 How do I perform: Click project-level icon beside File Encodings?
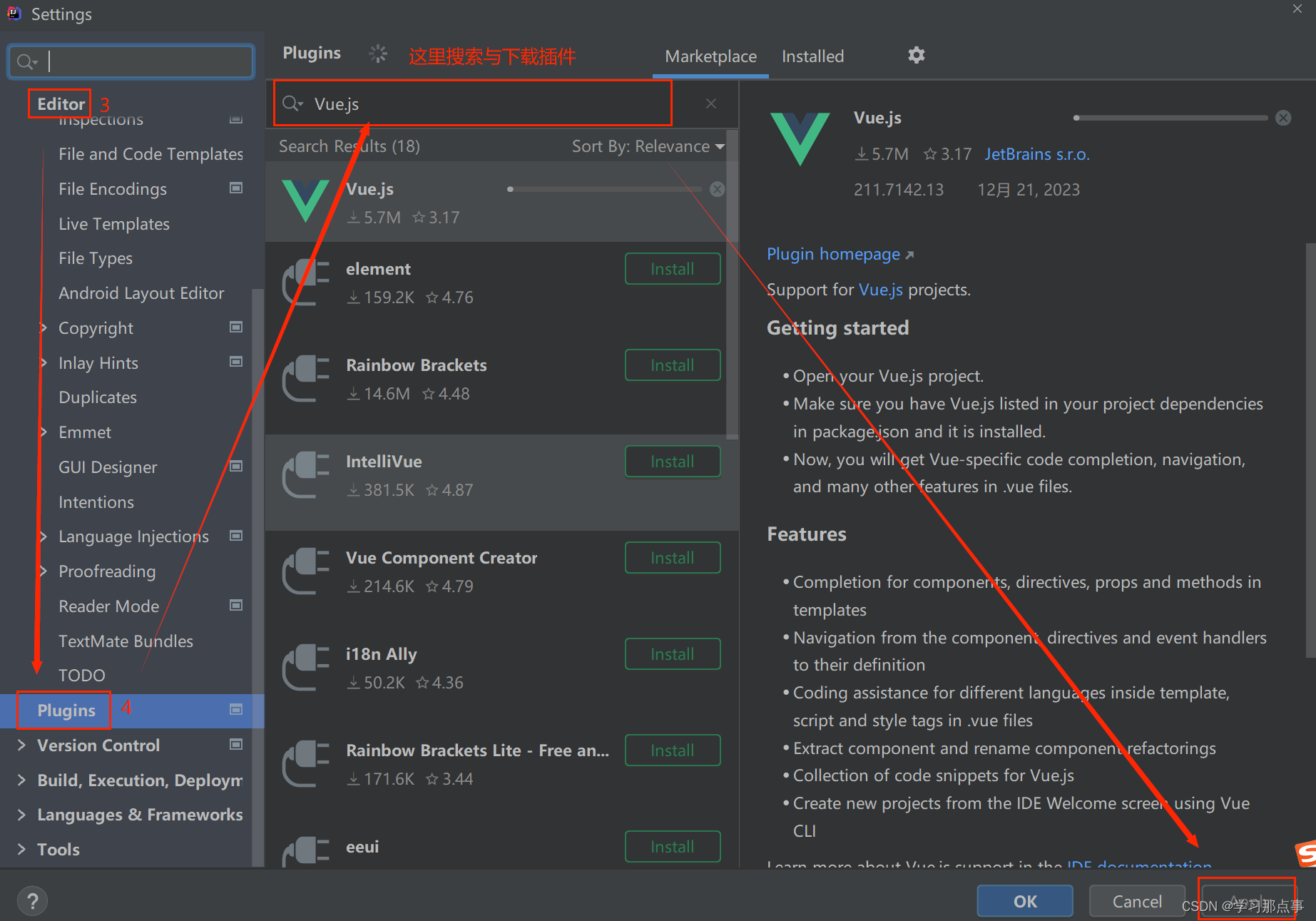coord(236,188)
